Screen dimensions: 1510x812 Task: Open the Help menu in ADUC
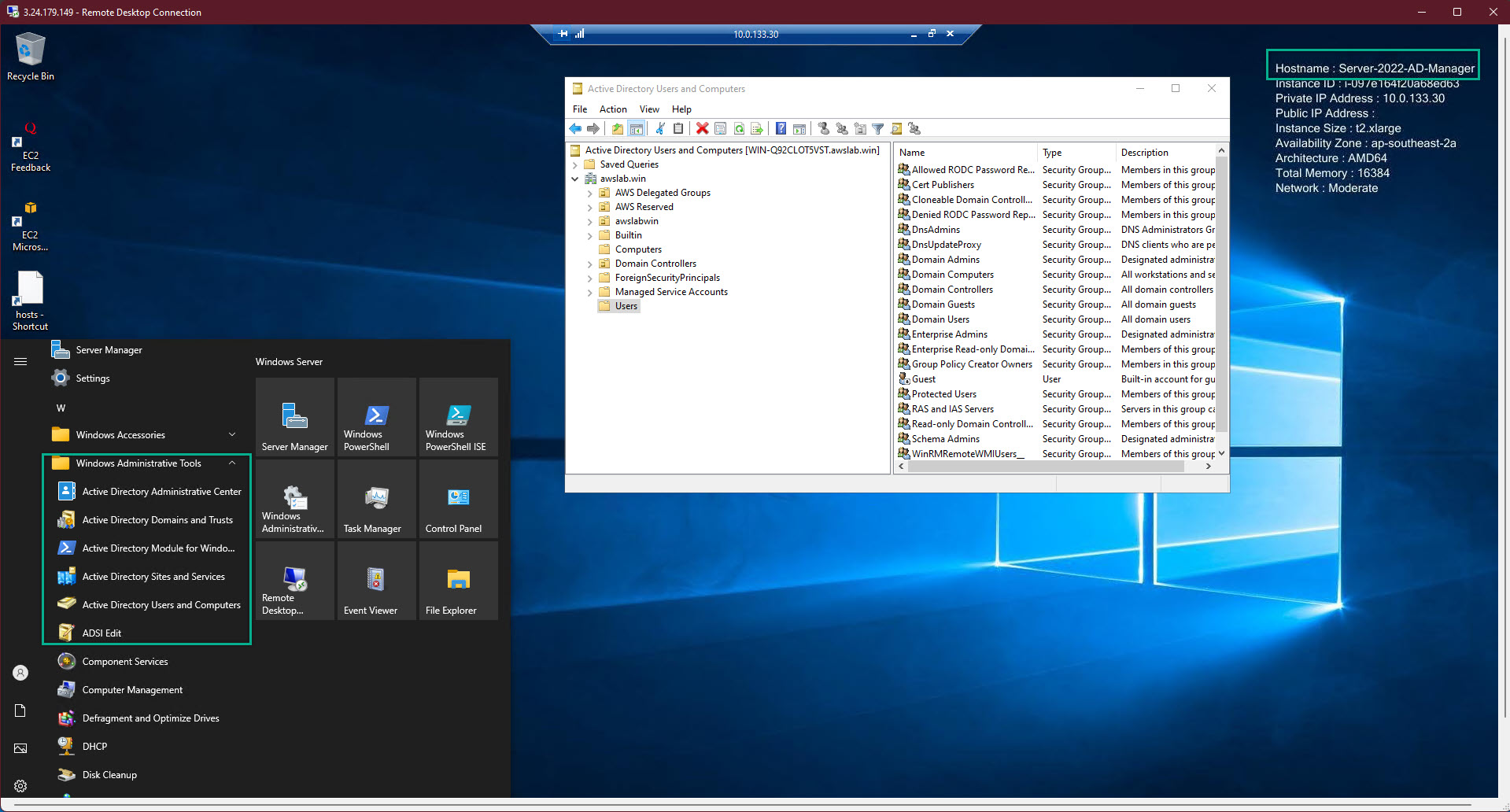click(681, 109)
